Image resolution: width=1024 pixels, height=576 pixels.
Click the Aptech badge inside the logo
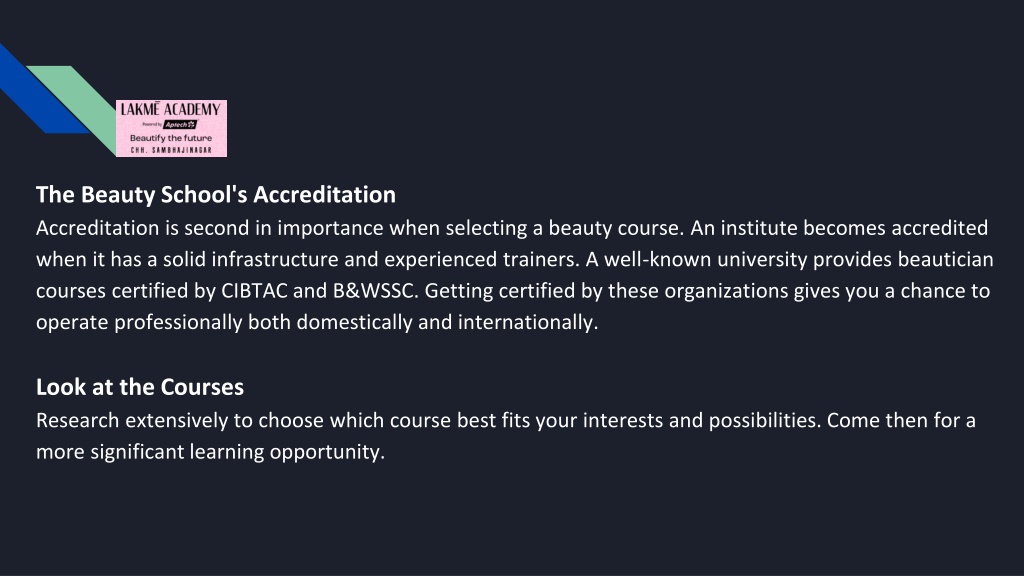click(x=180, y=124)
